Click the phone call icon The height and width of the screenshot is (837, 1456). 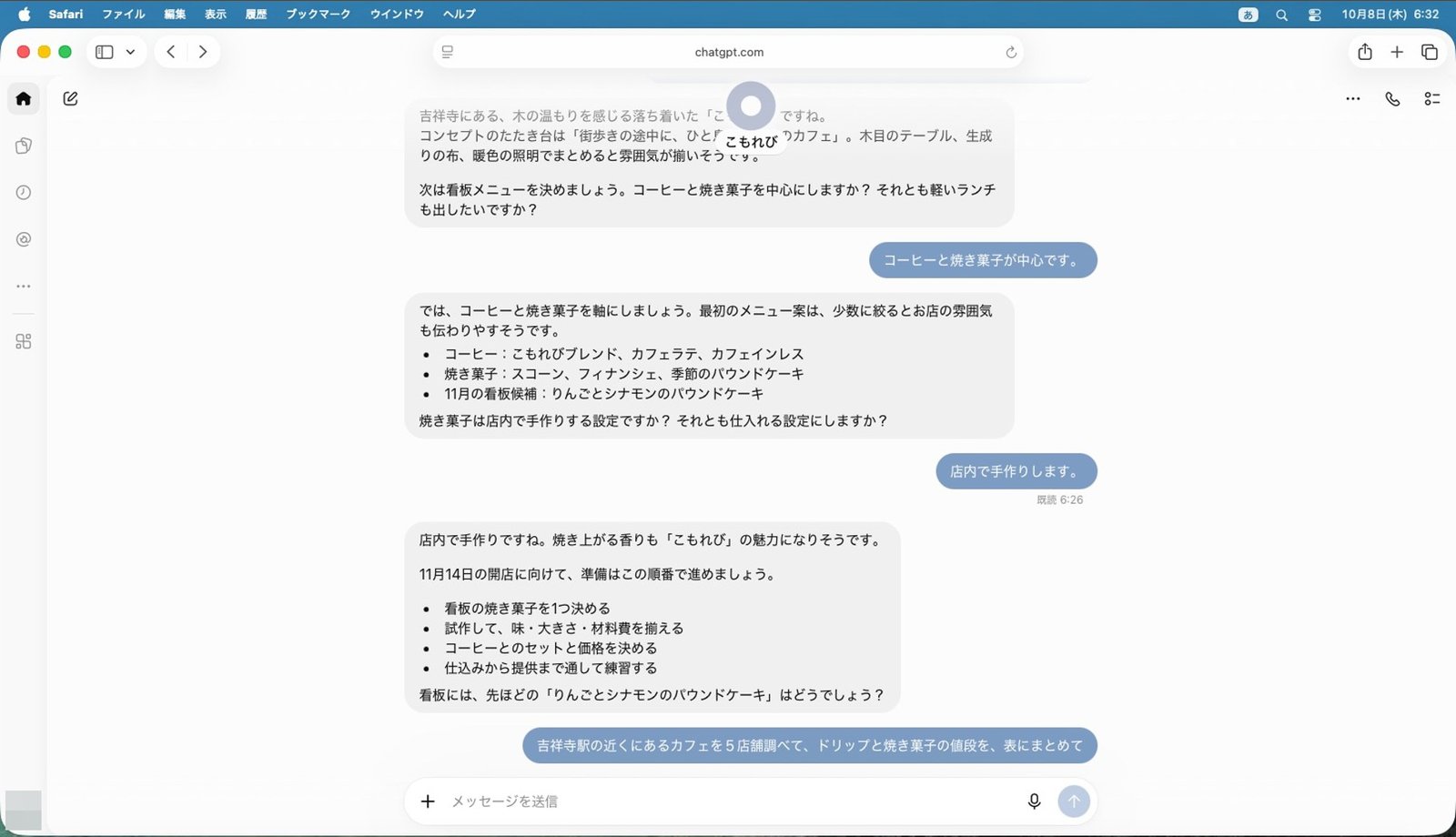(x=1392, y=98)
